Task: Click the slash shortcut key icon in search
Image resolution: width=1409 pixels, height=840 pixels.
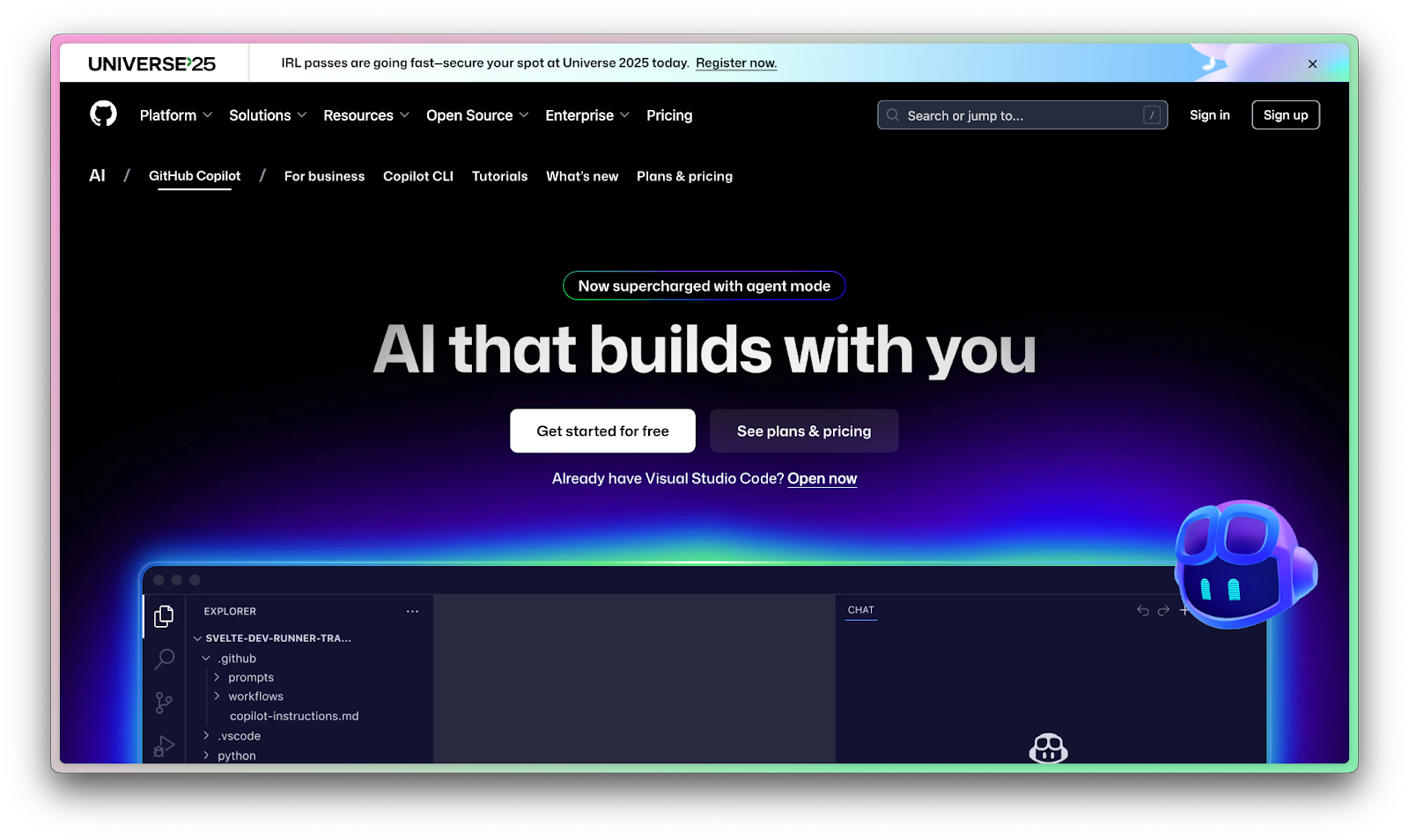Action: click(1151, 115)
